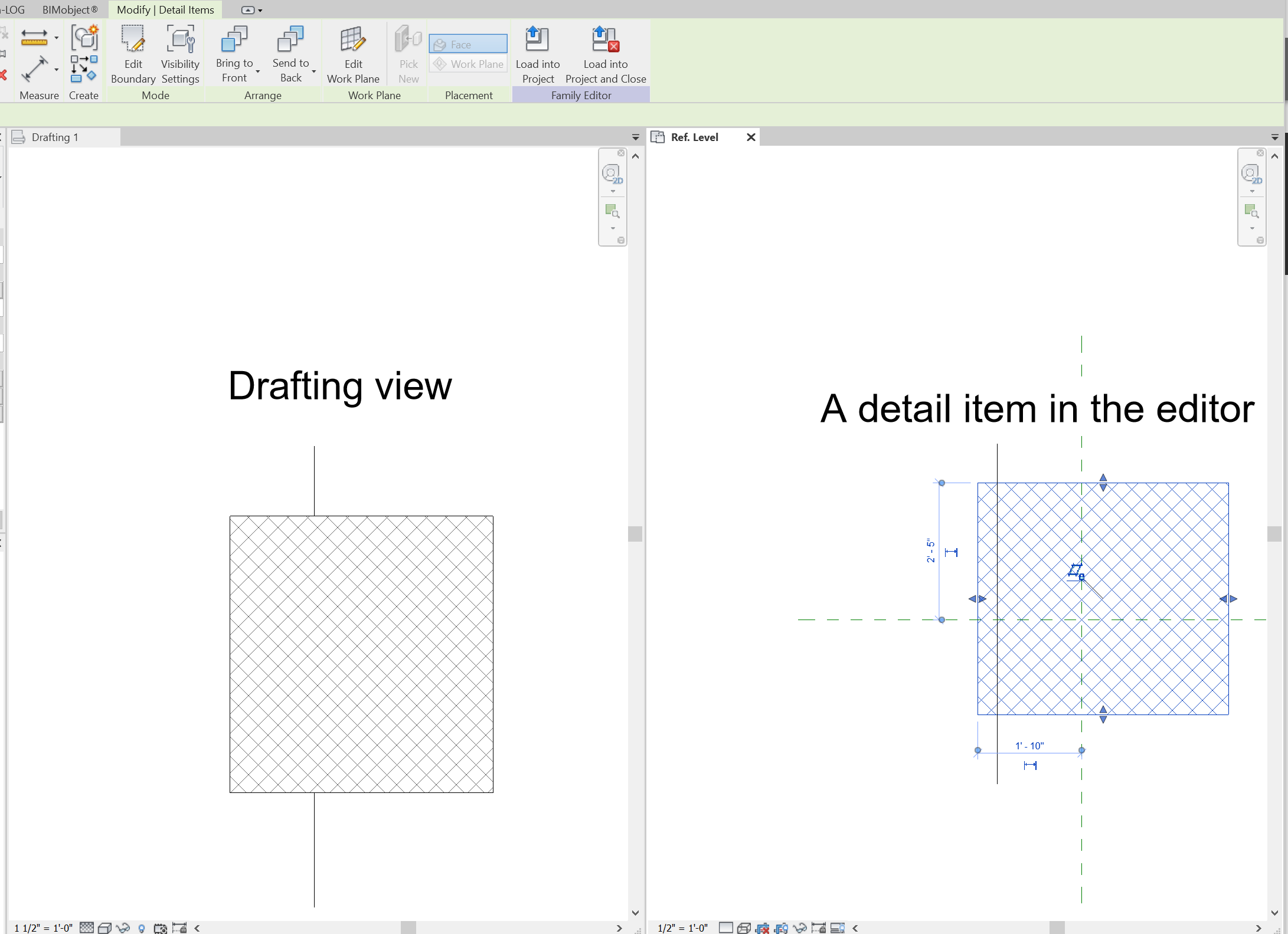
Task: Expand Send to Back dropdown arrow
Action: pyautogui.click(x=314, y=71)
